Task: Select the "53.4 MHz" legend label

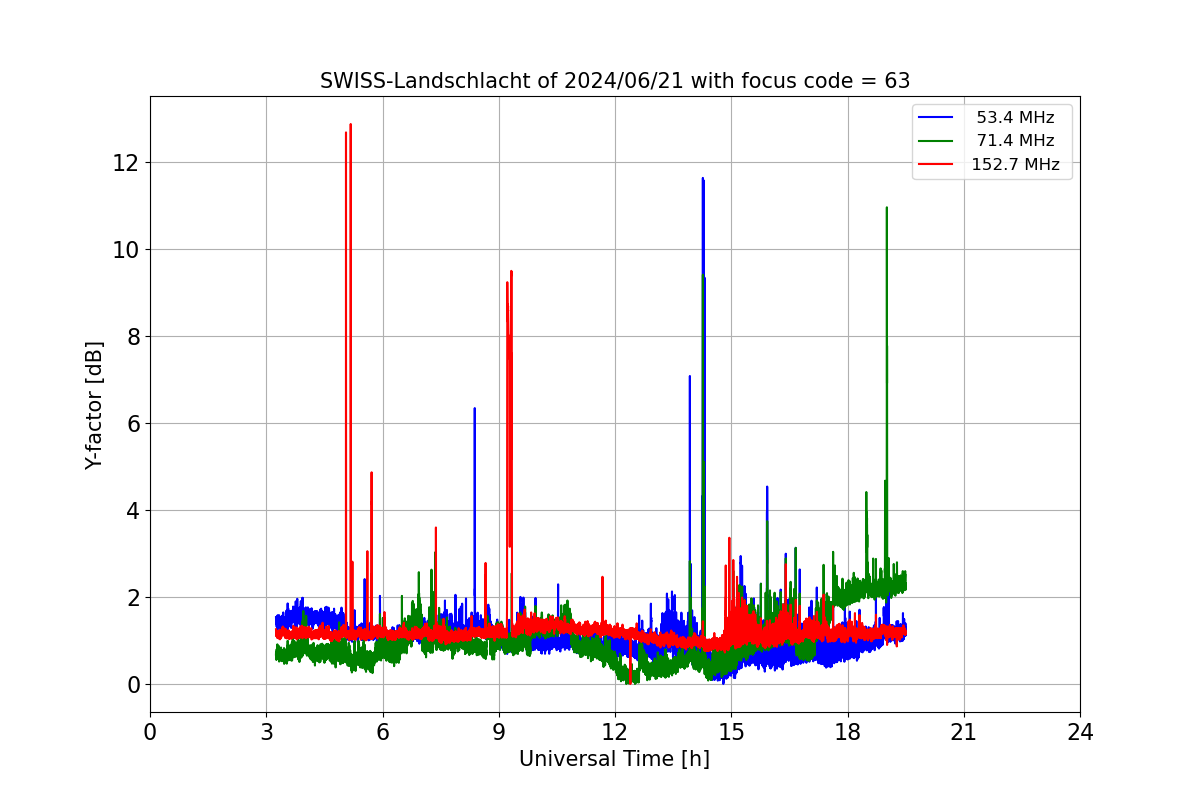Action: pos(1015,118)
